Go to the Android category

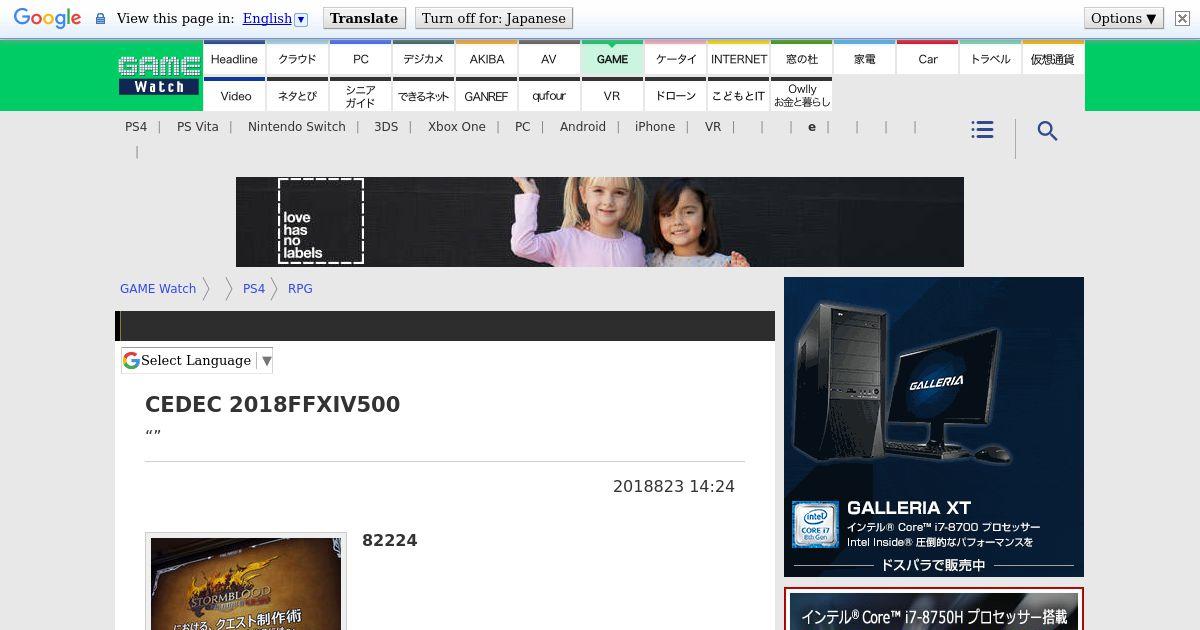point(583,126)
